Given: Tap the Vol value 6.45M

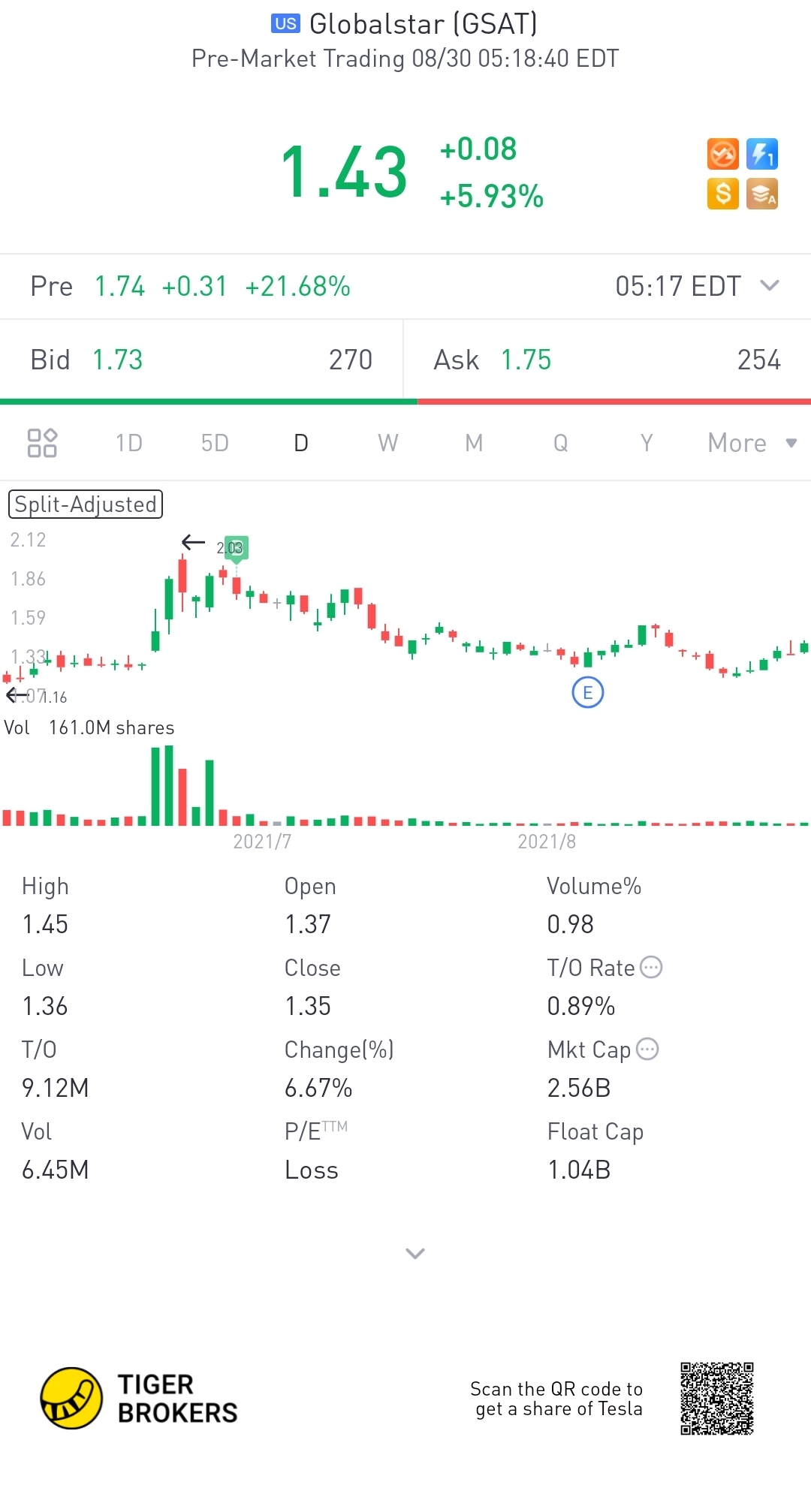Looking at the screenshot, I should point(56,1170).
